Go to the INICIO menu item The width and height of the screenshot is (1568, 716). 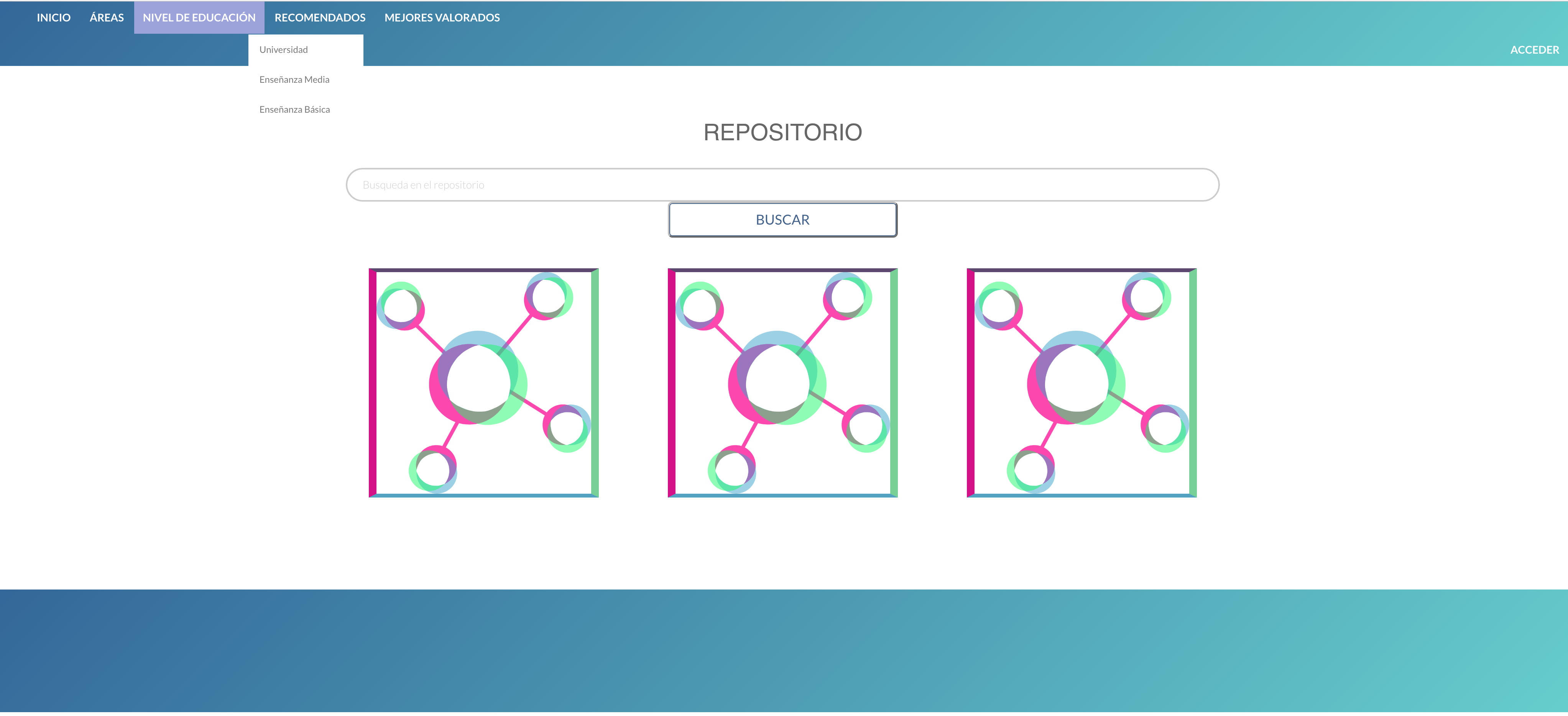[54, 18]
